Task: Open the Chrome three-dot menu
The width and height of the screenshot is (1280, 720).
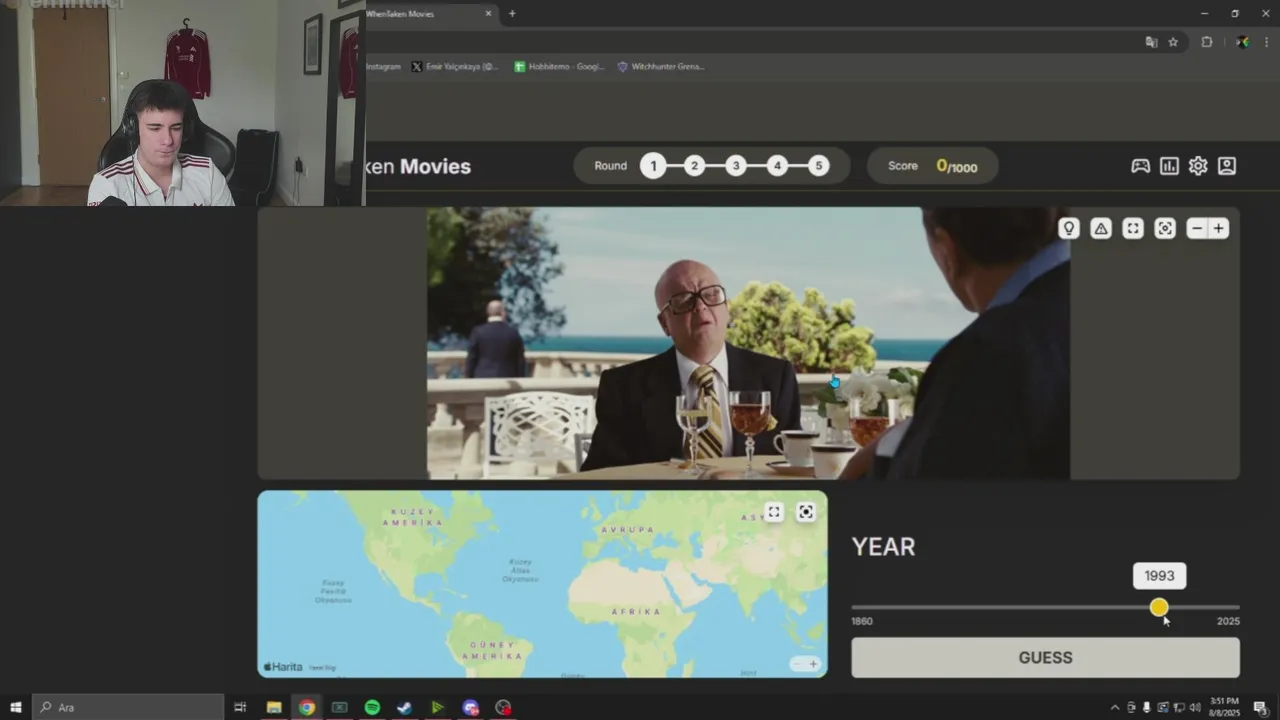Action: pos(1266,42)
